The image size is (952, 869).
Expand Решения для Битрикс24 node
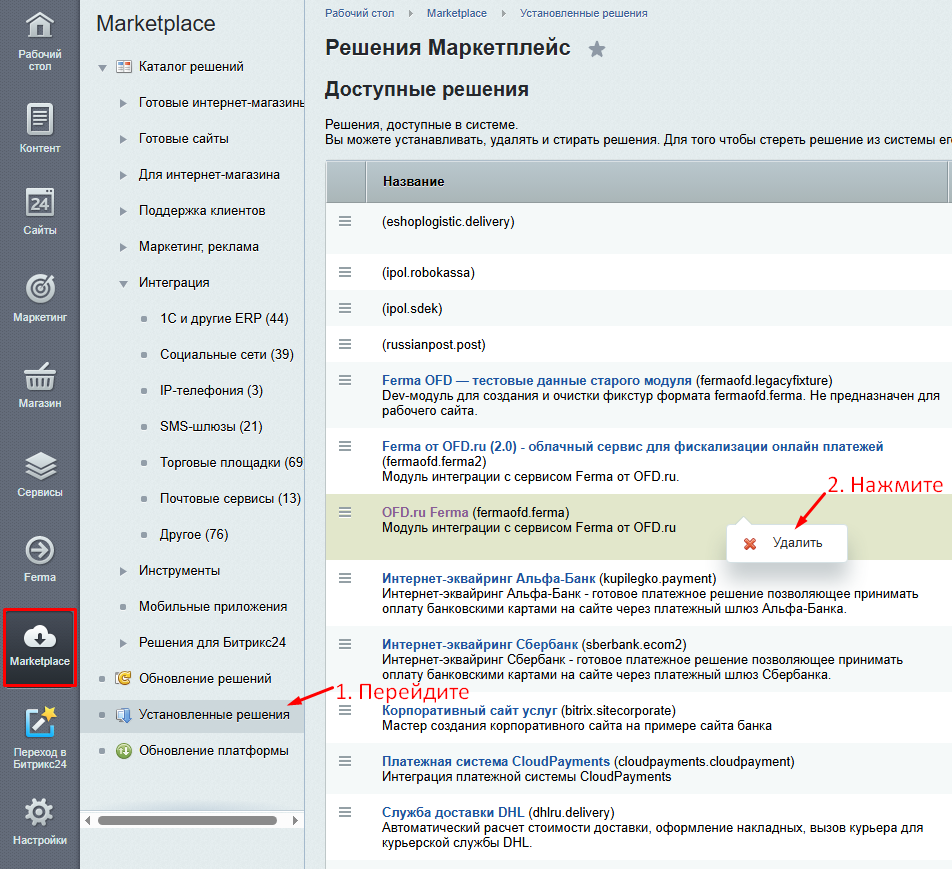point(123,642)
